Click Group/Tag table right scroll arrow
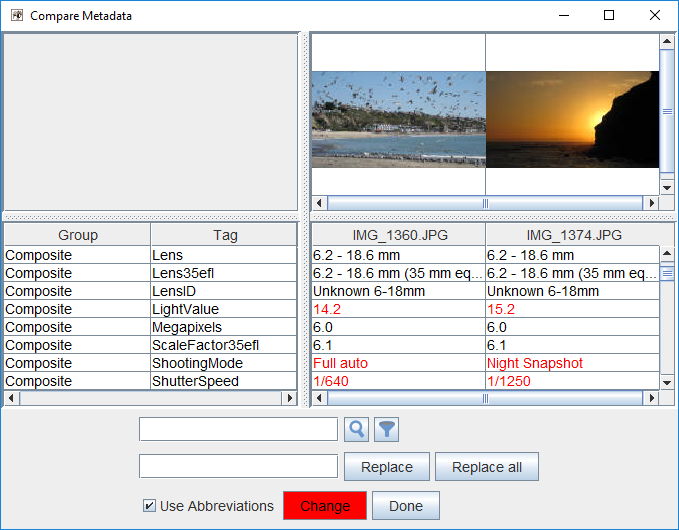This screenshot has height=530, width=679. (289, 398)
